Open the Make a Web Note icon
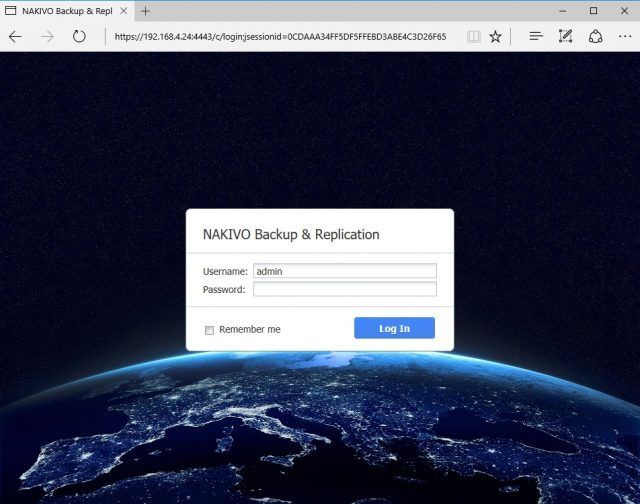Screen dimensions: 640x504 point(565,36)
